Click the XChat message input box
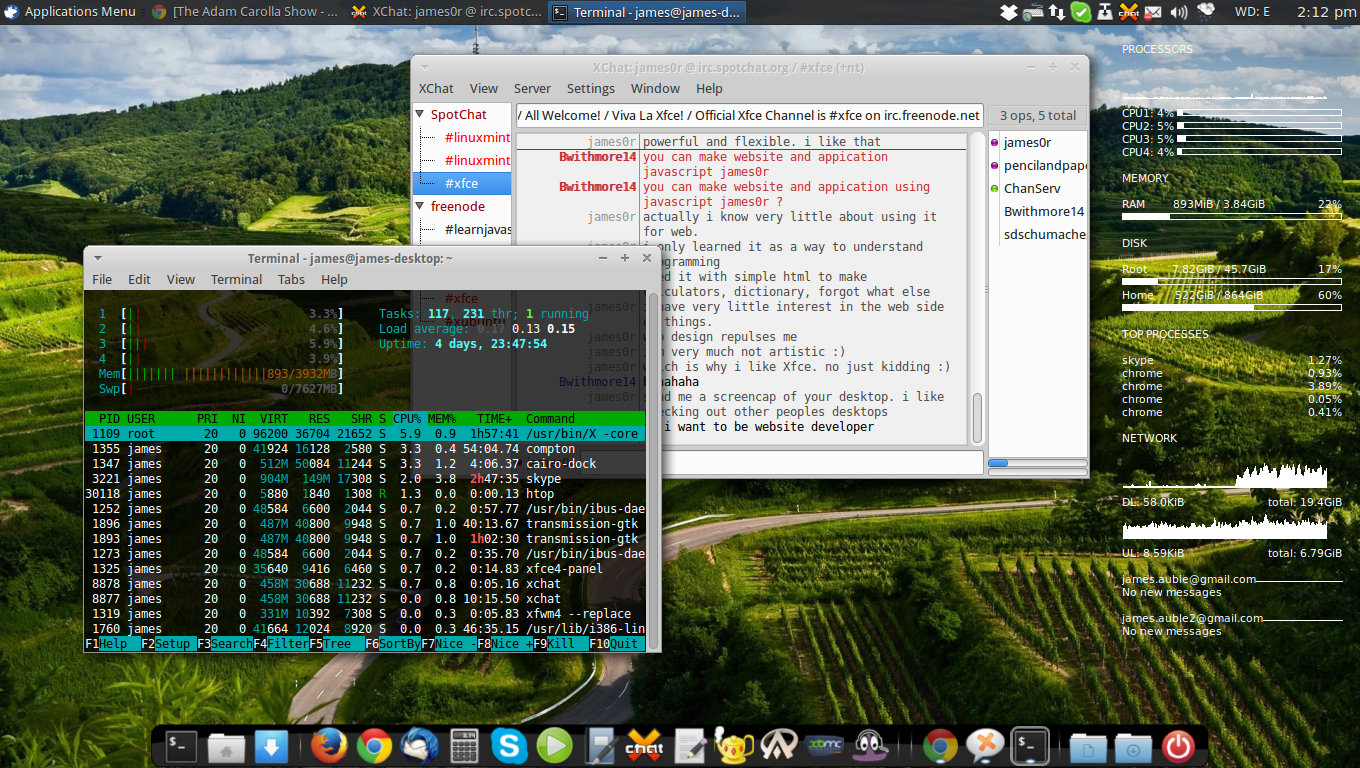The image size is (1360, 768). 750,462
